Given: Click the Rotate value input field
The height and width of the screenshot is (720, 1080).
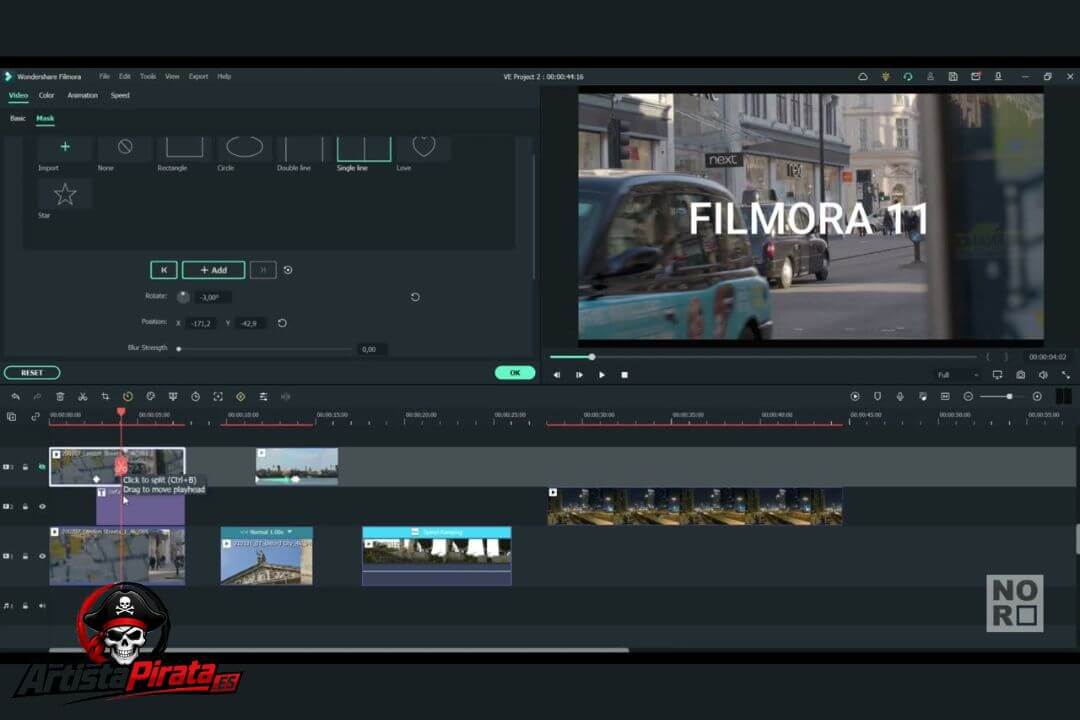Looking at the screenshot, I should click(213, 297).
